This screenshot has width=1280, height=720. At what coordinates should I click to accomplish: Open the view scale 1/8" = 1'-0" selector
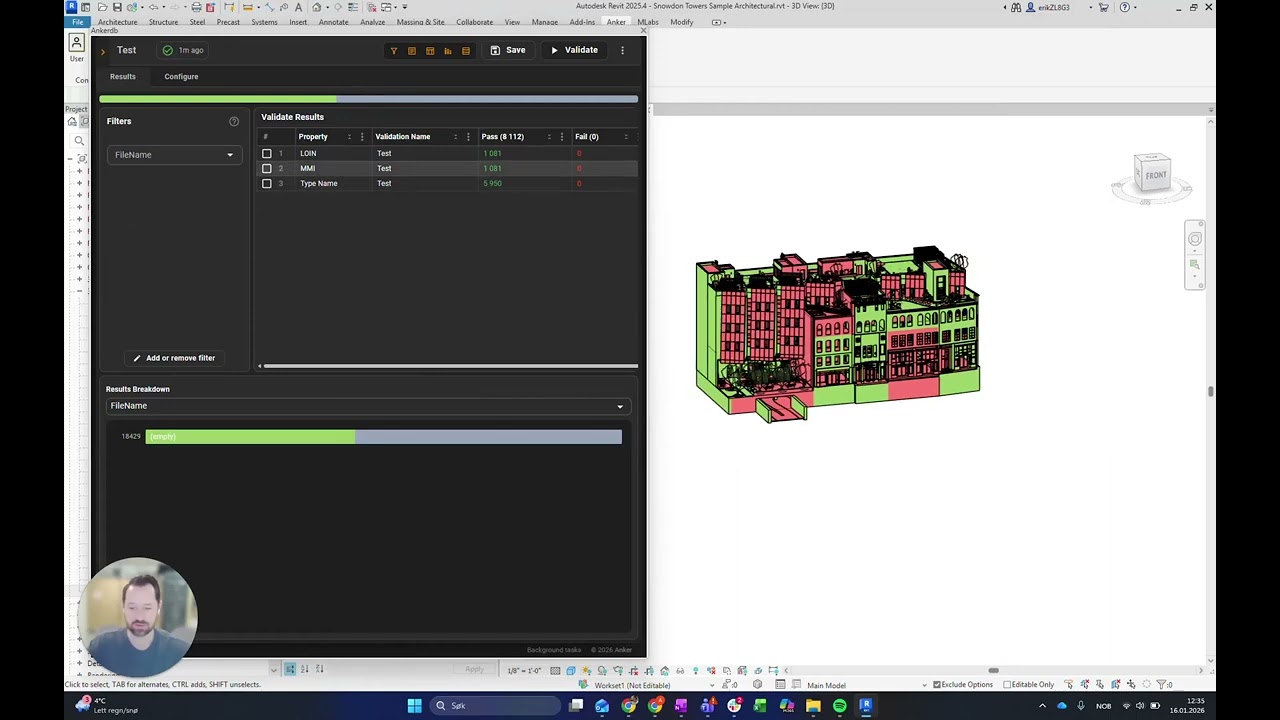[524, 671]
